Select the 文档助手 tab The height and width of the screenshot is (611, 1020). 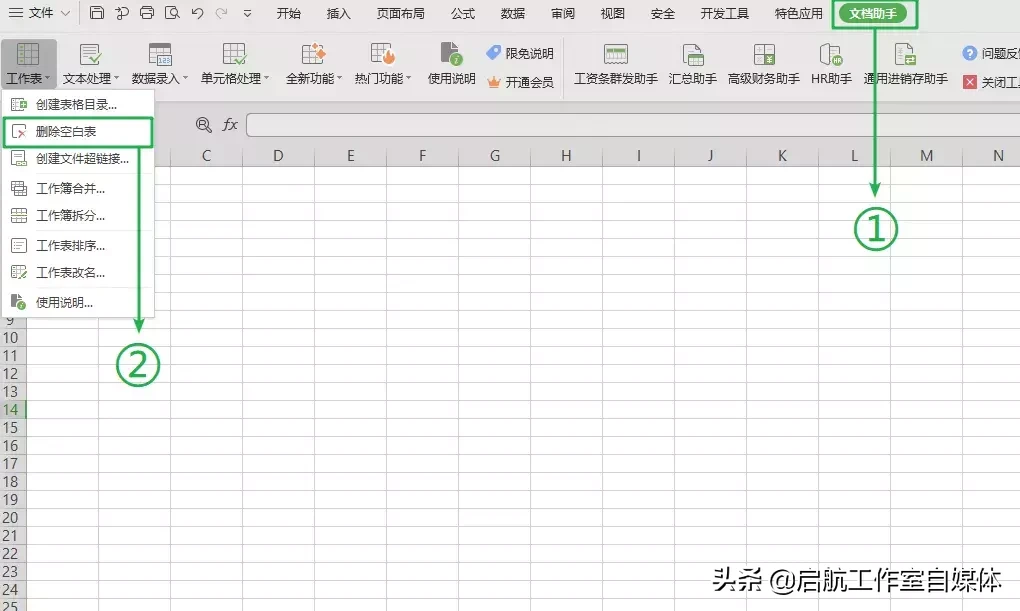click(873, 13)
